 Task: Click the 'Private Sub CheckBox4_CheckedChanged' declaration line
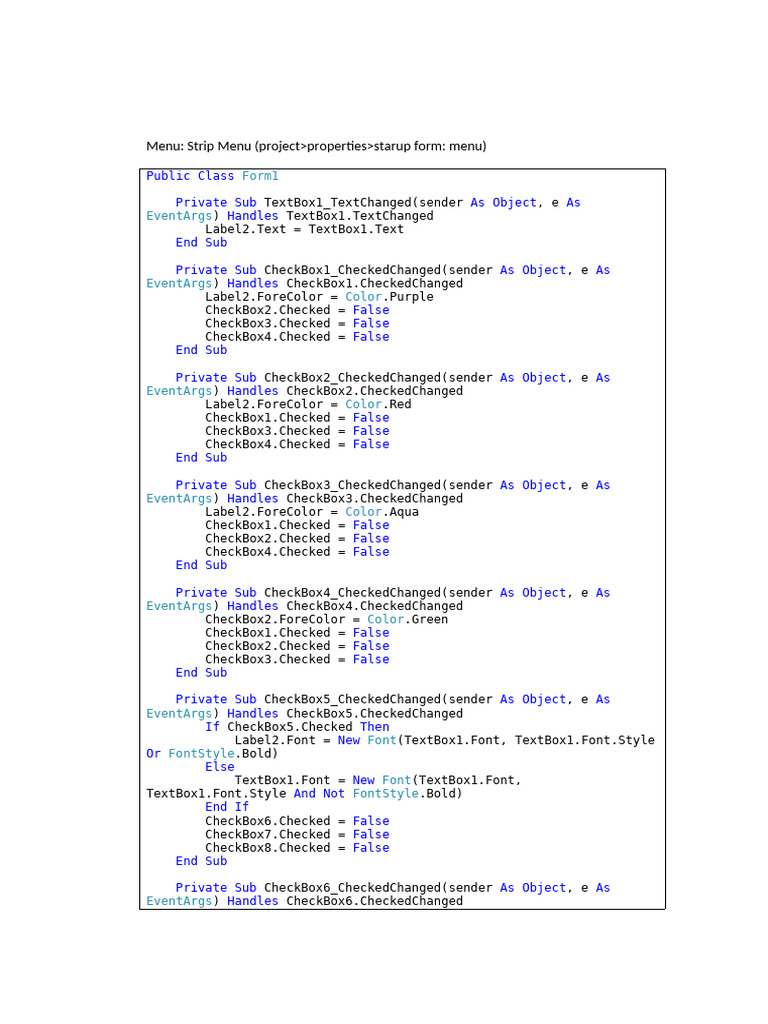[392, 593]
